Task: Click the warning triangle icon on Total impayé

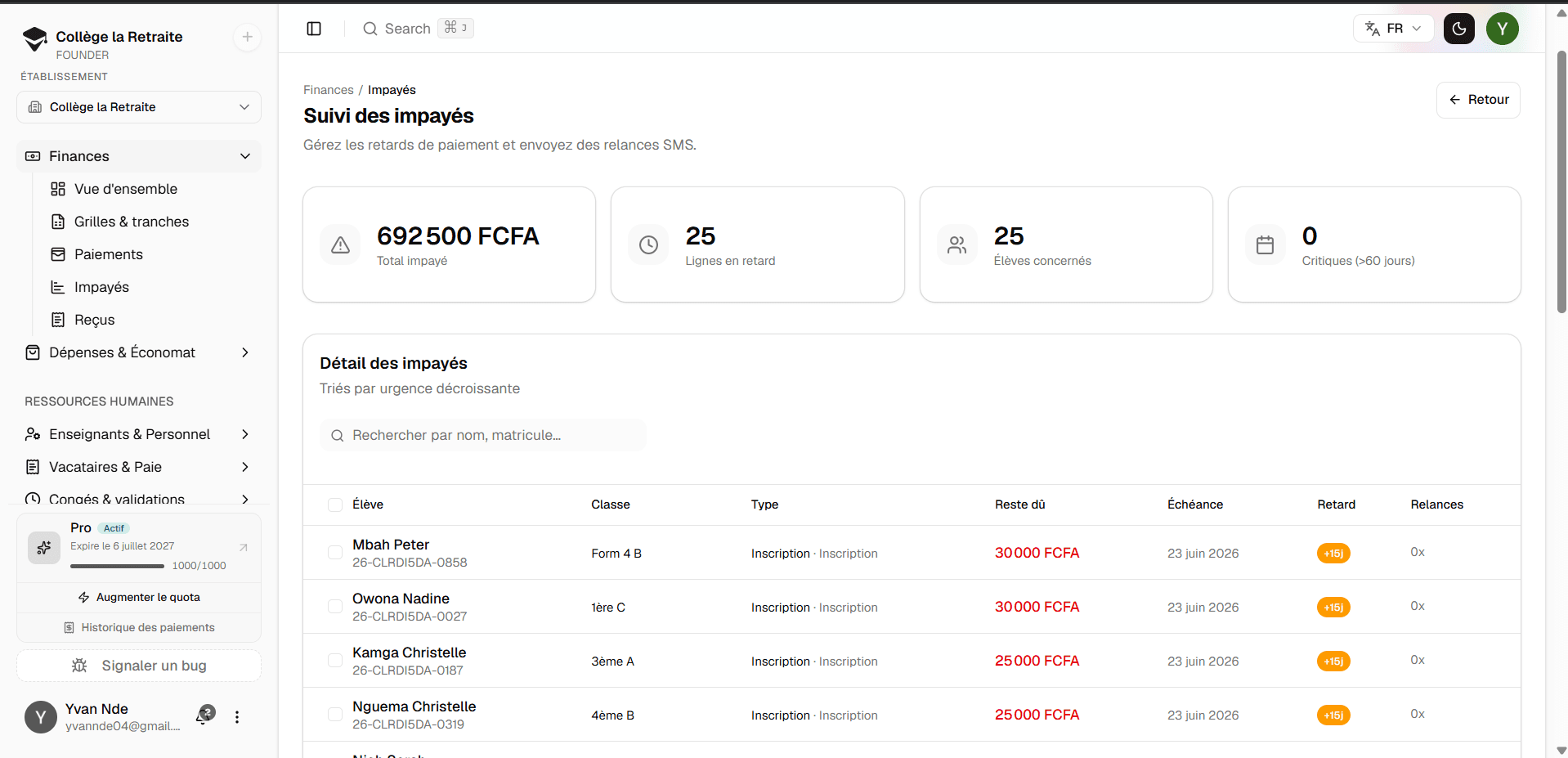Action: (x=341, y=244)
